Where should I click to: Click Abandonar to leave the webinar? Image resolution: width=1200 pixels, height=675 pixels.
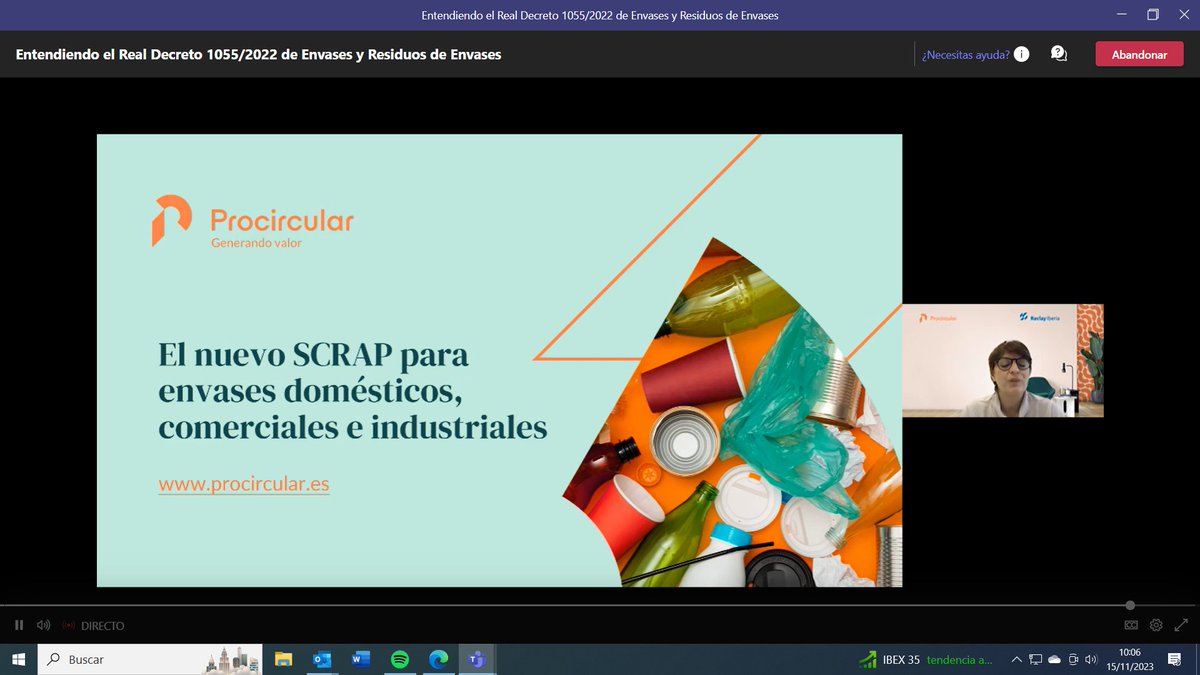[1139, 54]
